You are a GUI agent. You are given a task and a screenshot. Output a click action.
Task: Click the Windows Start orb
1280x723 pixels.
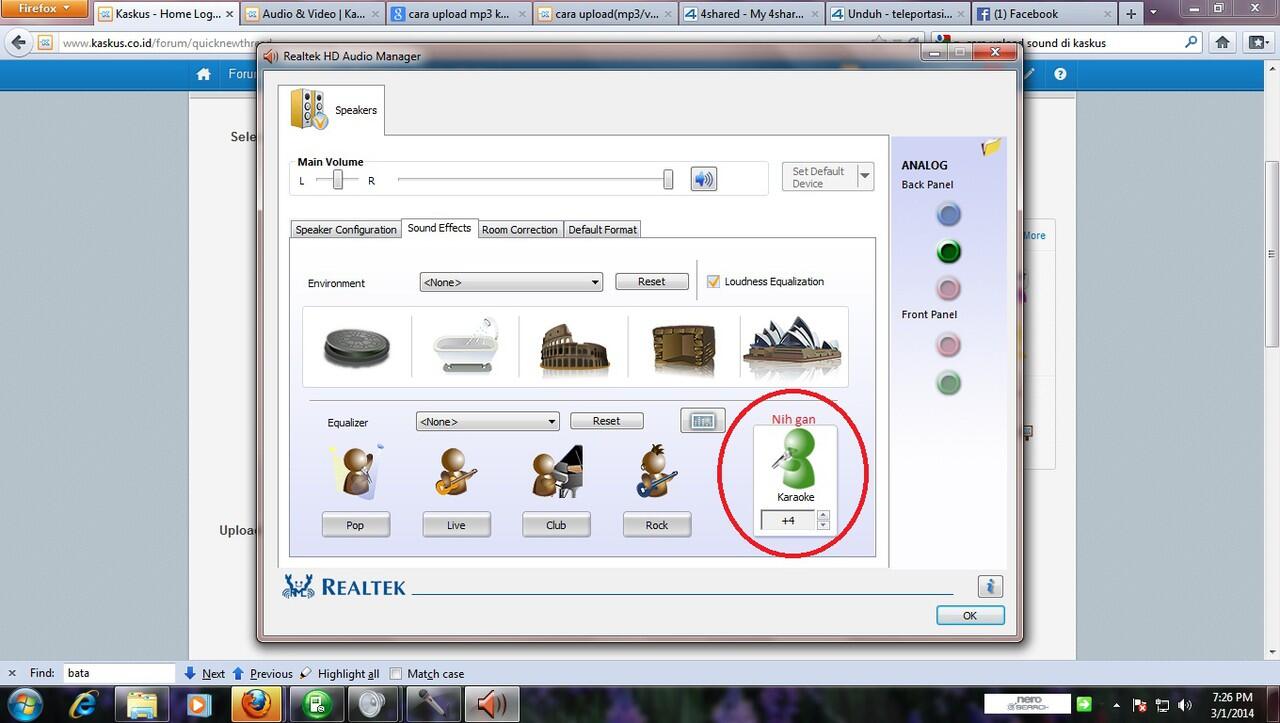coord(24,705)
